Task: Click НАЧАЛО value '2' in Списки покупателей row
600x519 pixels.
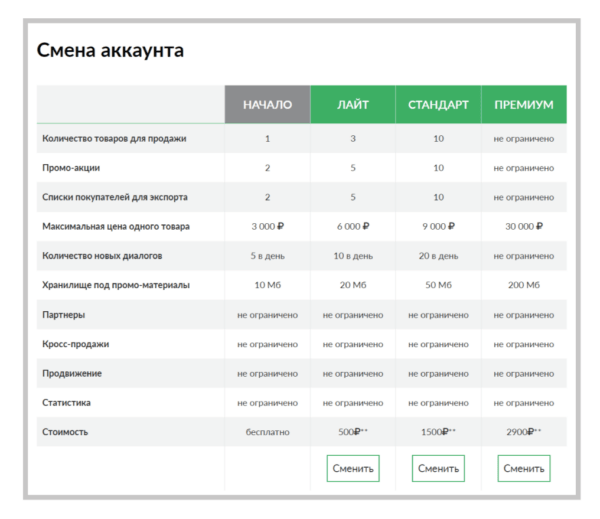Action: [267, 197]
